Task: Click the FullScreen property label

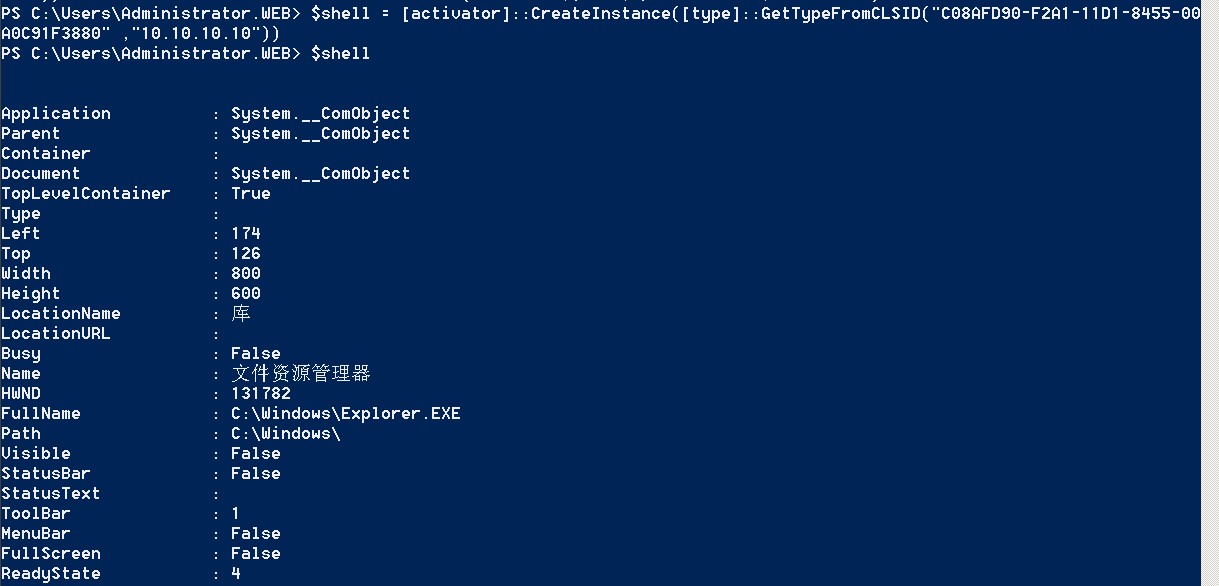Action: pos(51,553)
